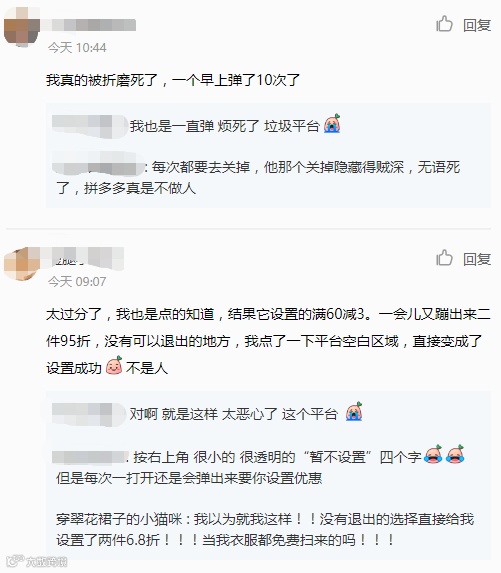Open blurred username before 每次都要去关掉

click(99, 166)
